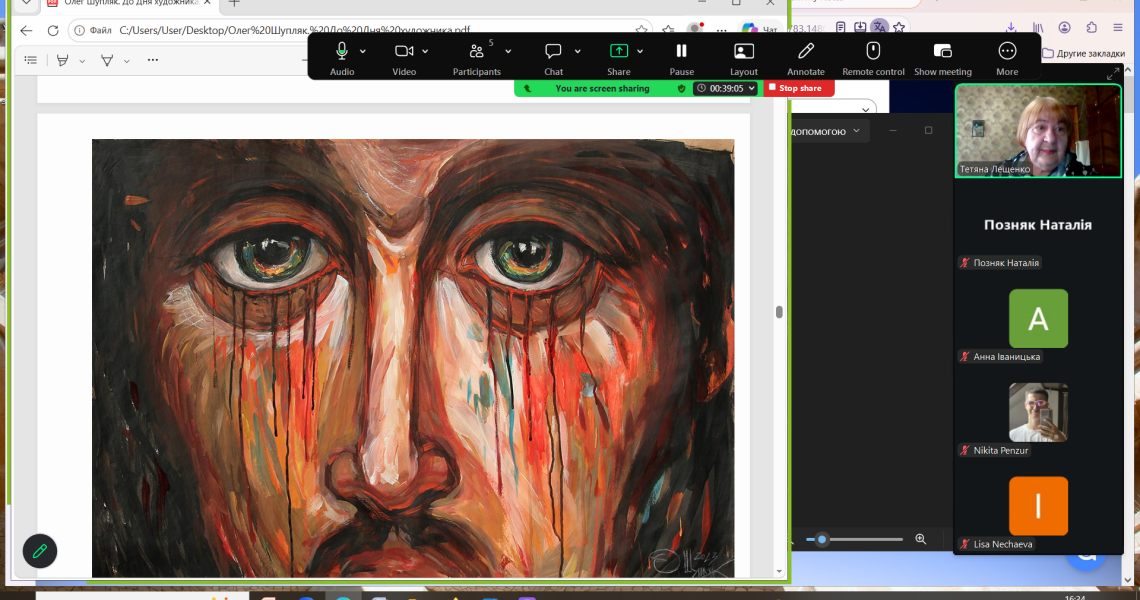Open the PDF table of contents icon

31,60
